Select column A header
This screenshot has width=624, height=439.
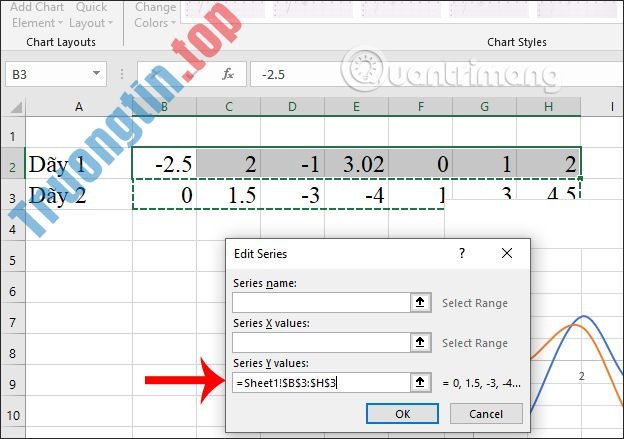pyautogui.click(x=79, y=107)
